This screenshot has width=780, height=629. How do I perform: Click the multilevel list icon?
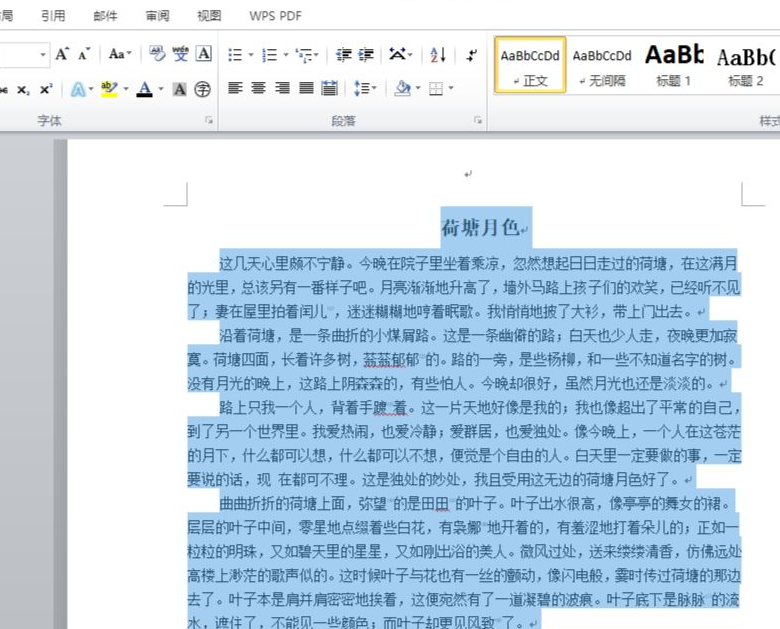304,54
